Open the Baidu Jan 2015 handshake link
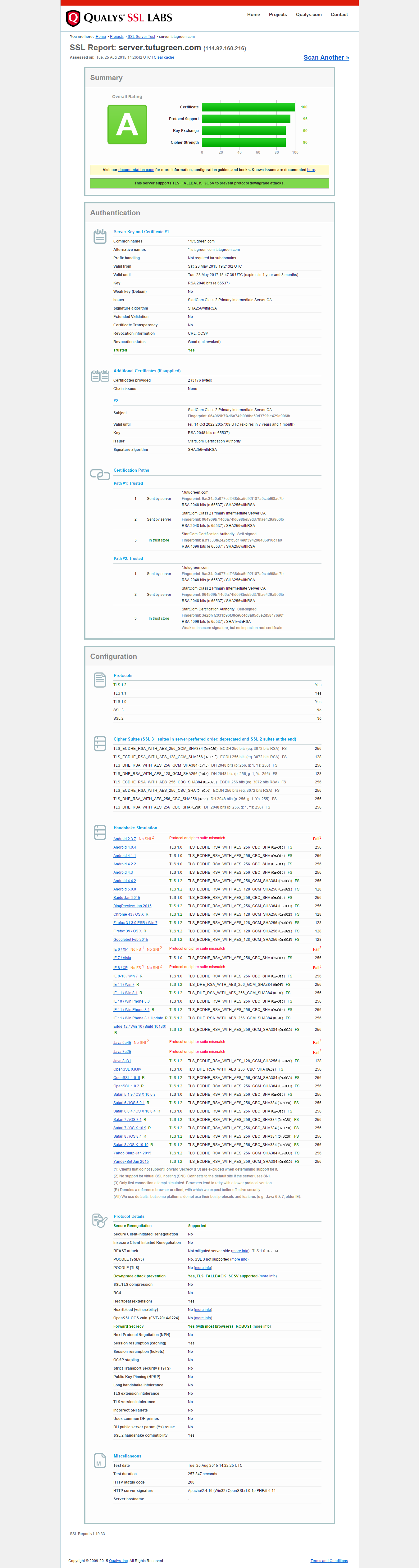 127,898
